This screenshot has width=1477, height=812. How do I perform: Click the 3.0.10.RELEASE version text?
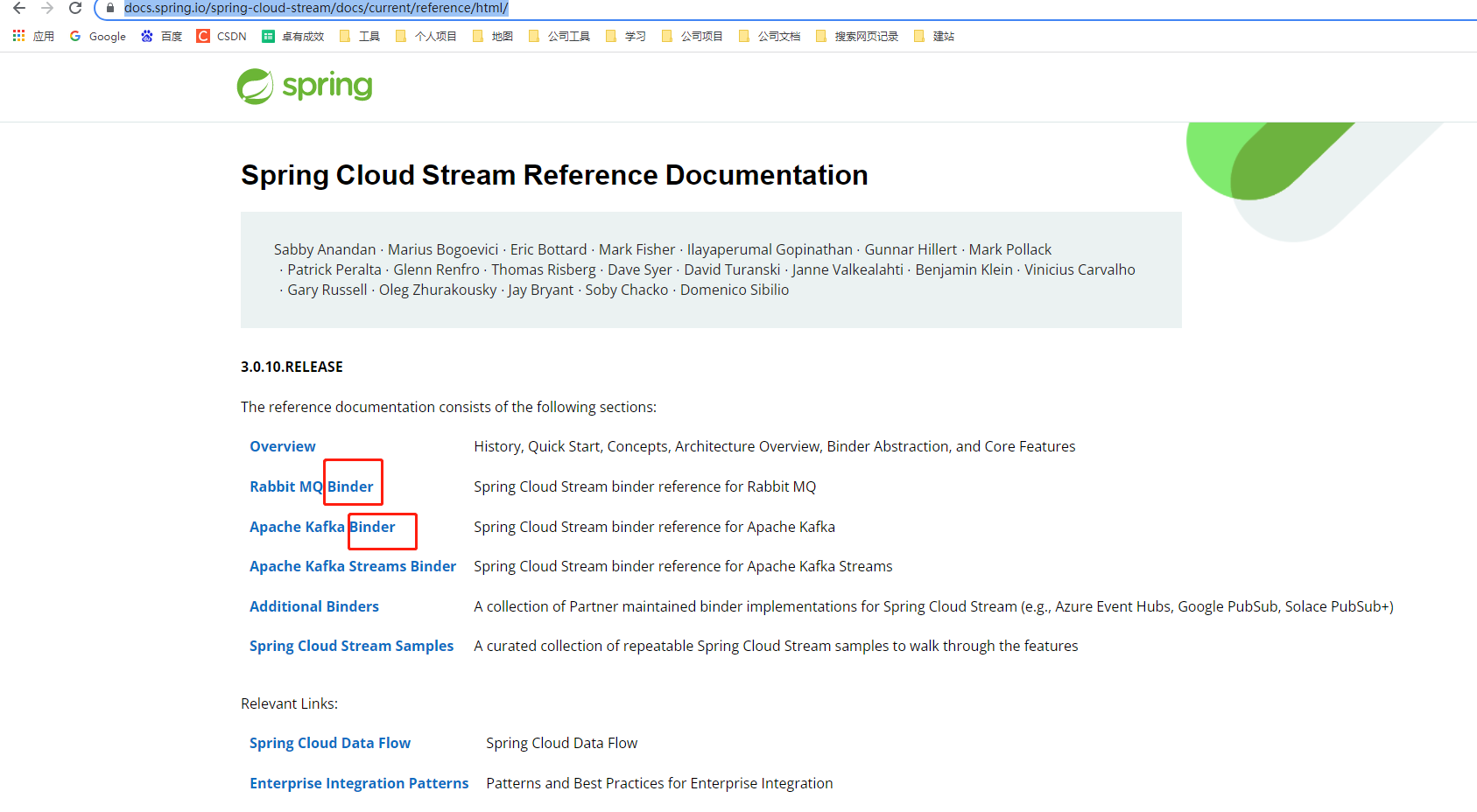click(292, 367)
